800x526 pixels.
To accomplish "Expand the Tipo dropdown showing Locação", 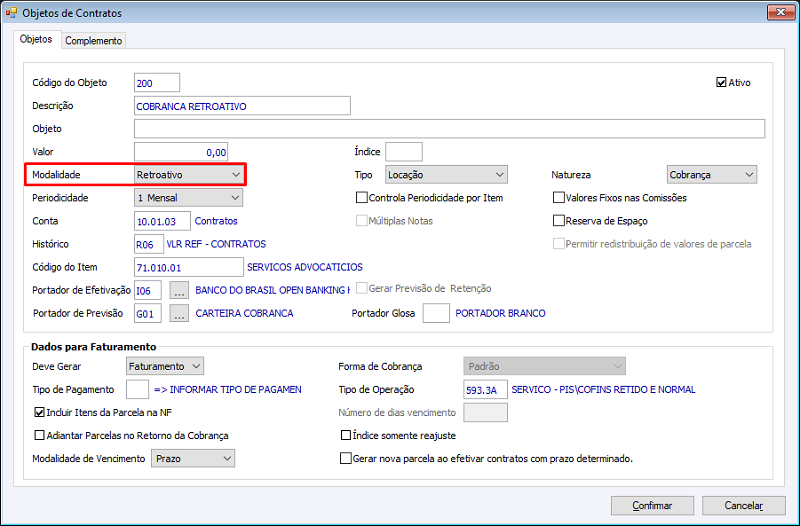I will click(446, 174).
